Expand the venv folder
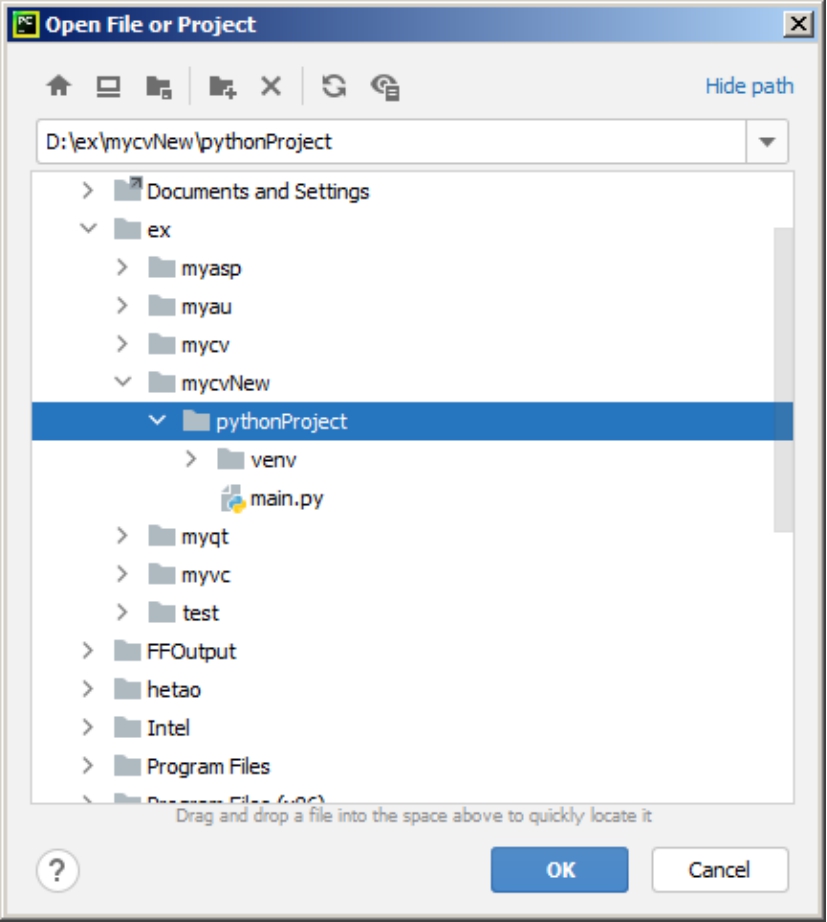The height and width of the screenshot is (922, 827). point(192,460)
